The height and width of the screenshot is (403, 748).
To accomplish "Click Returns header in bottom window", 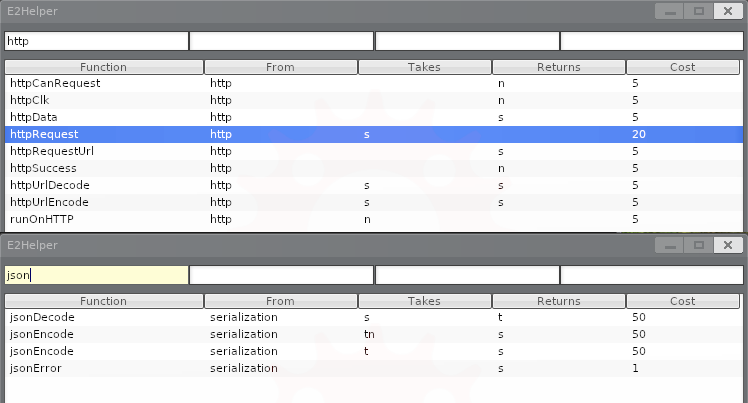I will pyautogui.click(x=559, y=301).
